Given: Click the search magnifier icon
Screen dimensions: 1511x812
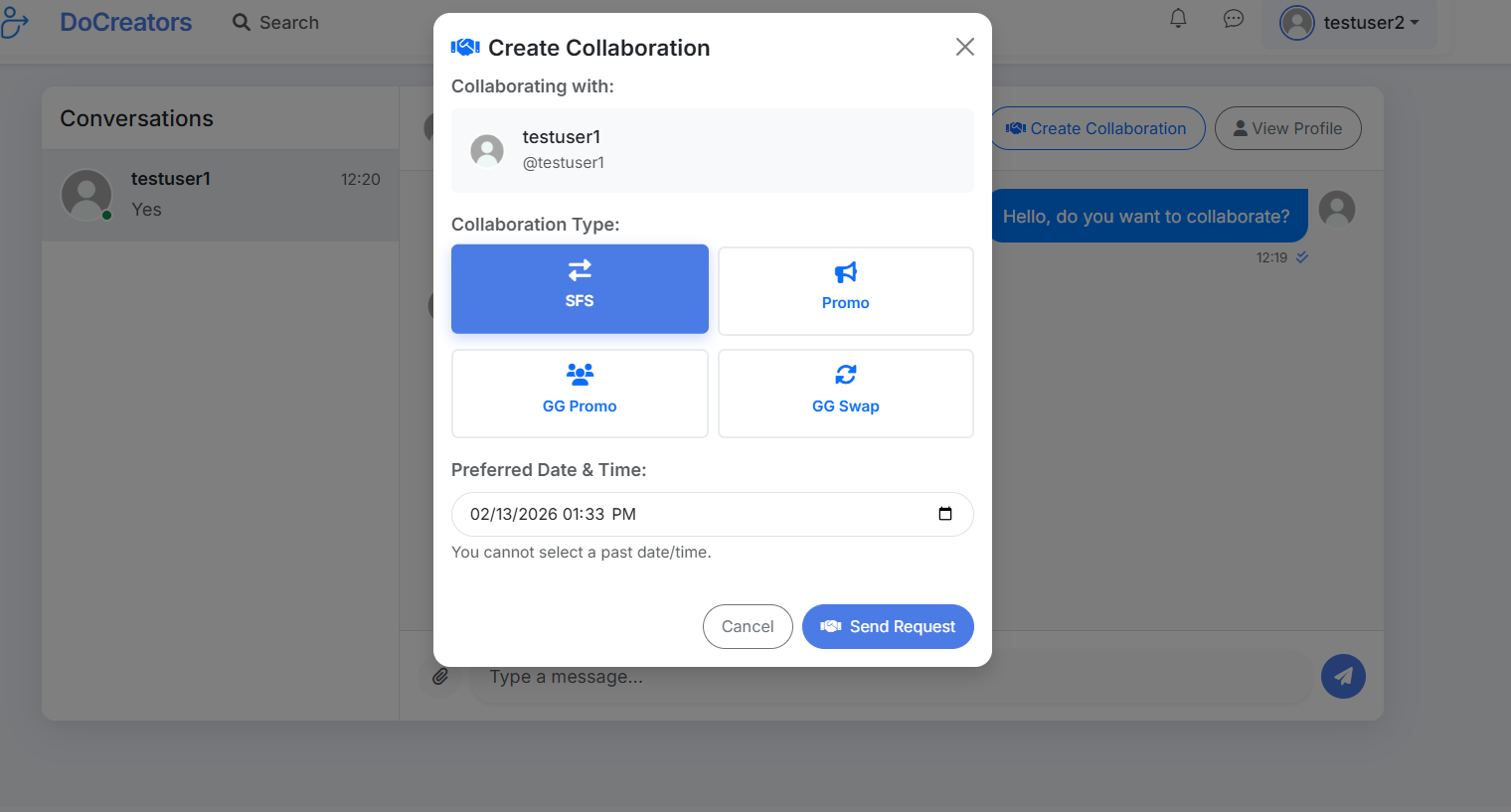Looking at the screenshot, I should pos(240,21).
